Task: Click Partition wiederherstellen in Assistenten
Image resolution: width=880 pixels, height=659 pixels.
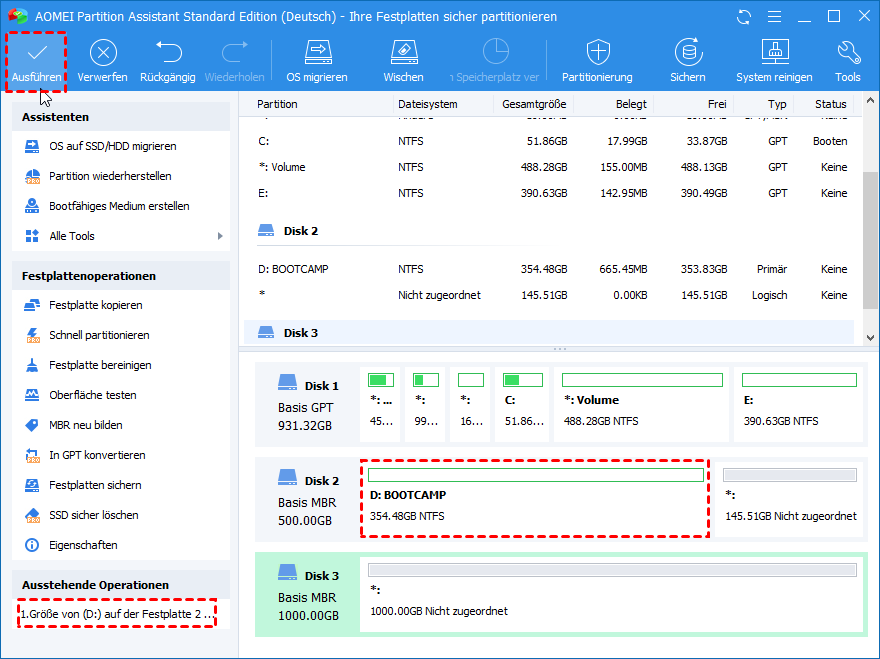Action: click(110, 176)
